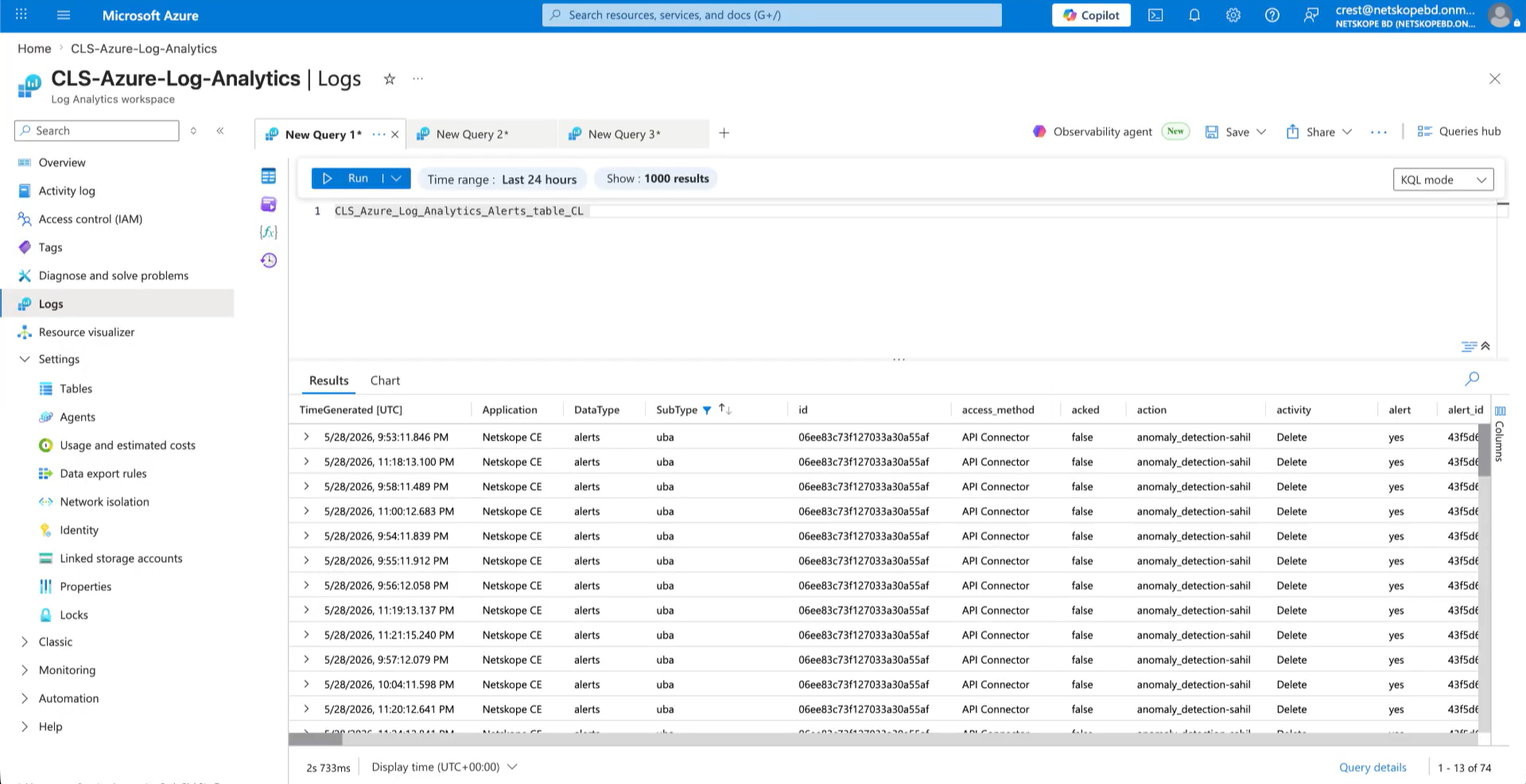Open the Query details link

click(1373, 767)
